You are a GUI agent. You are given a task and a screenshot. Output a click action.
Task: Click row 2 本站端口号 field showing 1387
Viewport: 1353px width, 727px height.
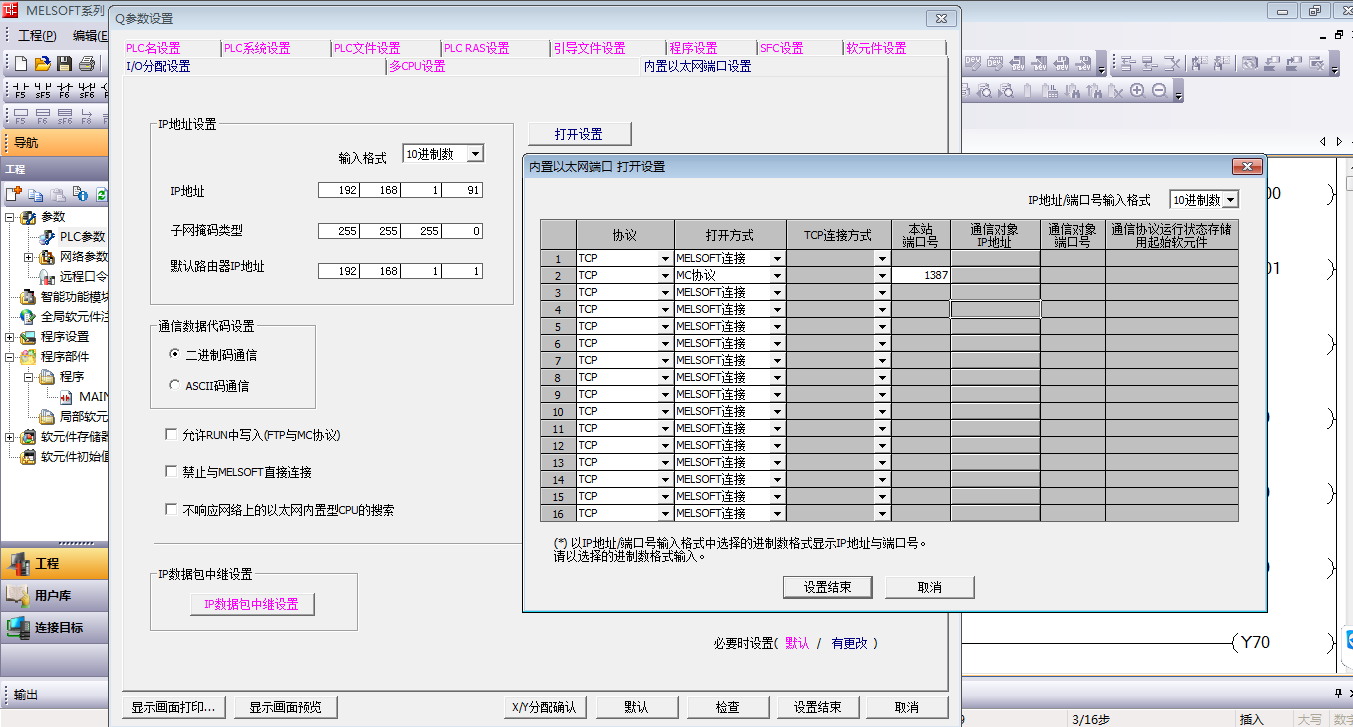(x=920, y=275)
